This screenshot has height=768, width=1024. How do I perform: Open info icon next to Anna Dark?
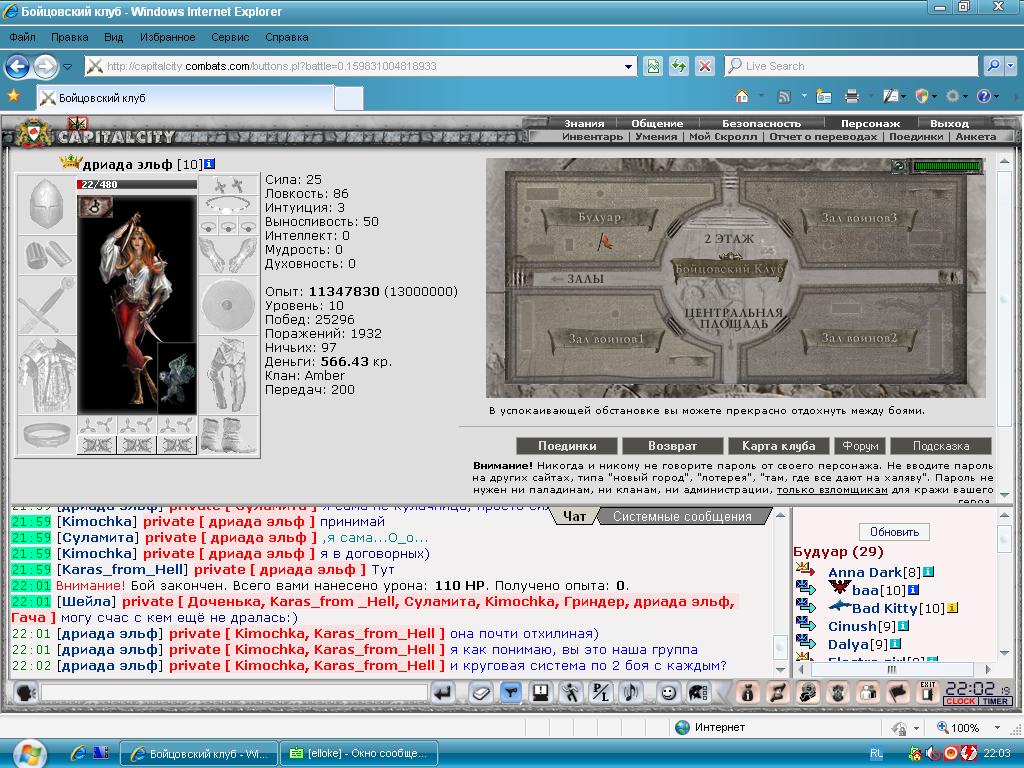click(x=928, y=572)
